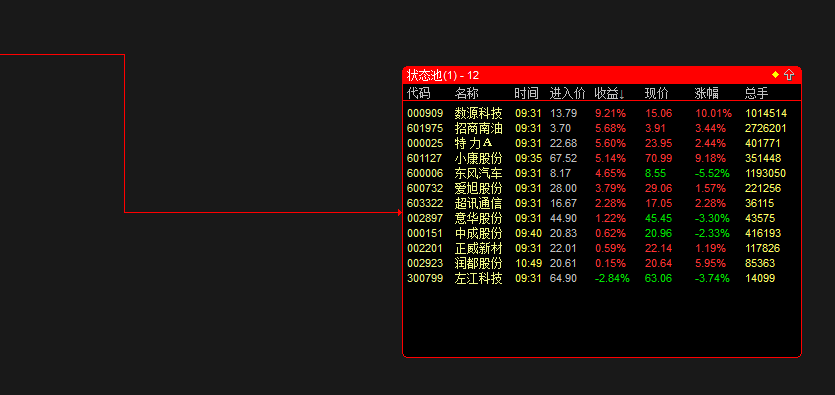Viewport: 835px width, 395px height.
Task: Select stock code 002923
Action: pyautogui.click(x=425, y=263)
